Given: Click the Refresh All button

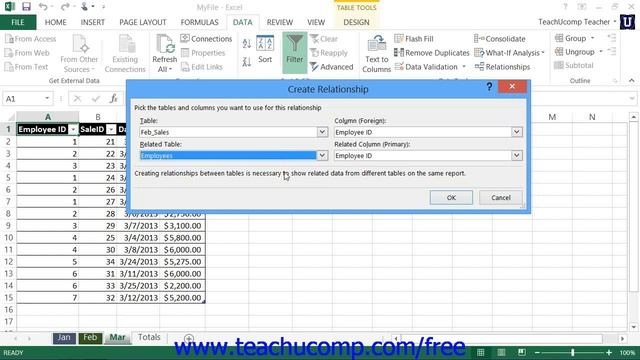Looking at the screenshot, I should click(164, 54).
